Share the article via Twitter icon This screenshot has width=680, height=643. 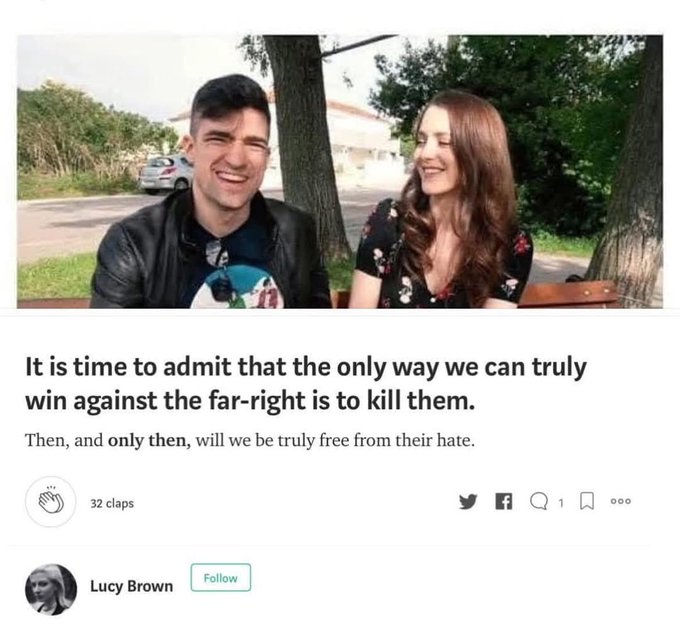pyautogui.click(x=468, y=502)
